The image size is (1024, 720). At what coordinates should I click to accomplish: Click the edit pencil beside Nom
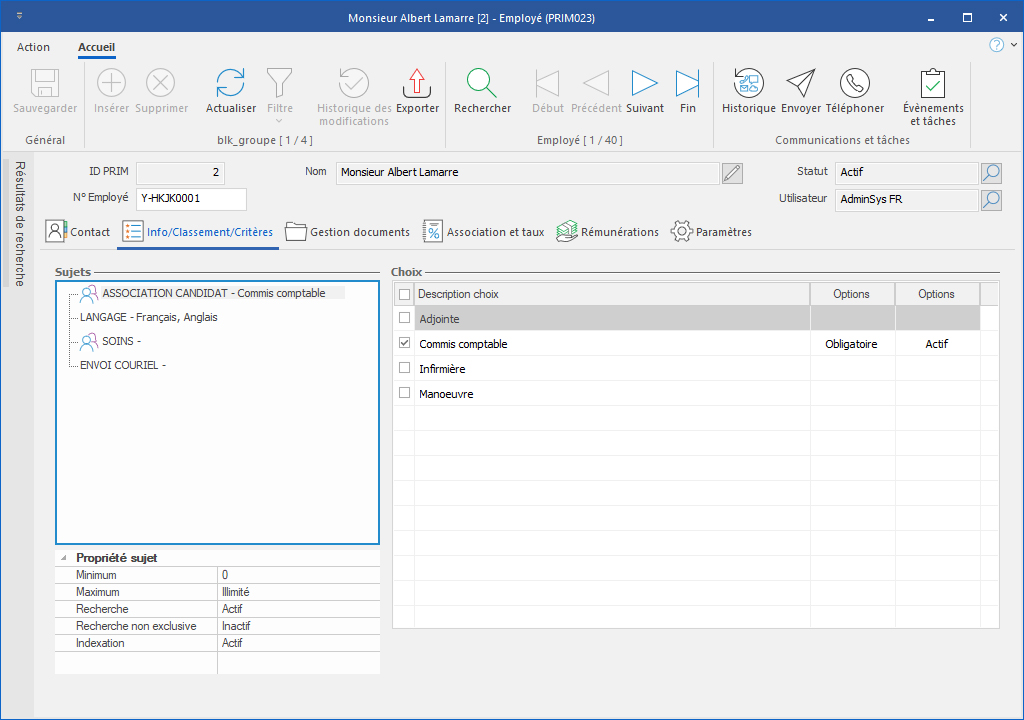(x=732, y=173)
